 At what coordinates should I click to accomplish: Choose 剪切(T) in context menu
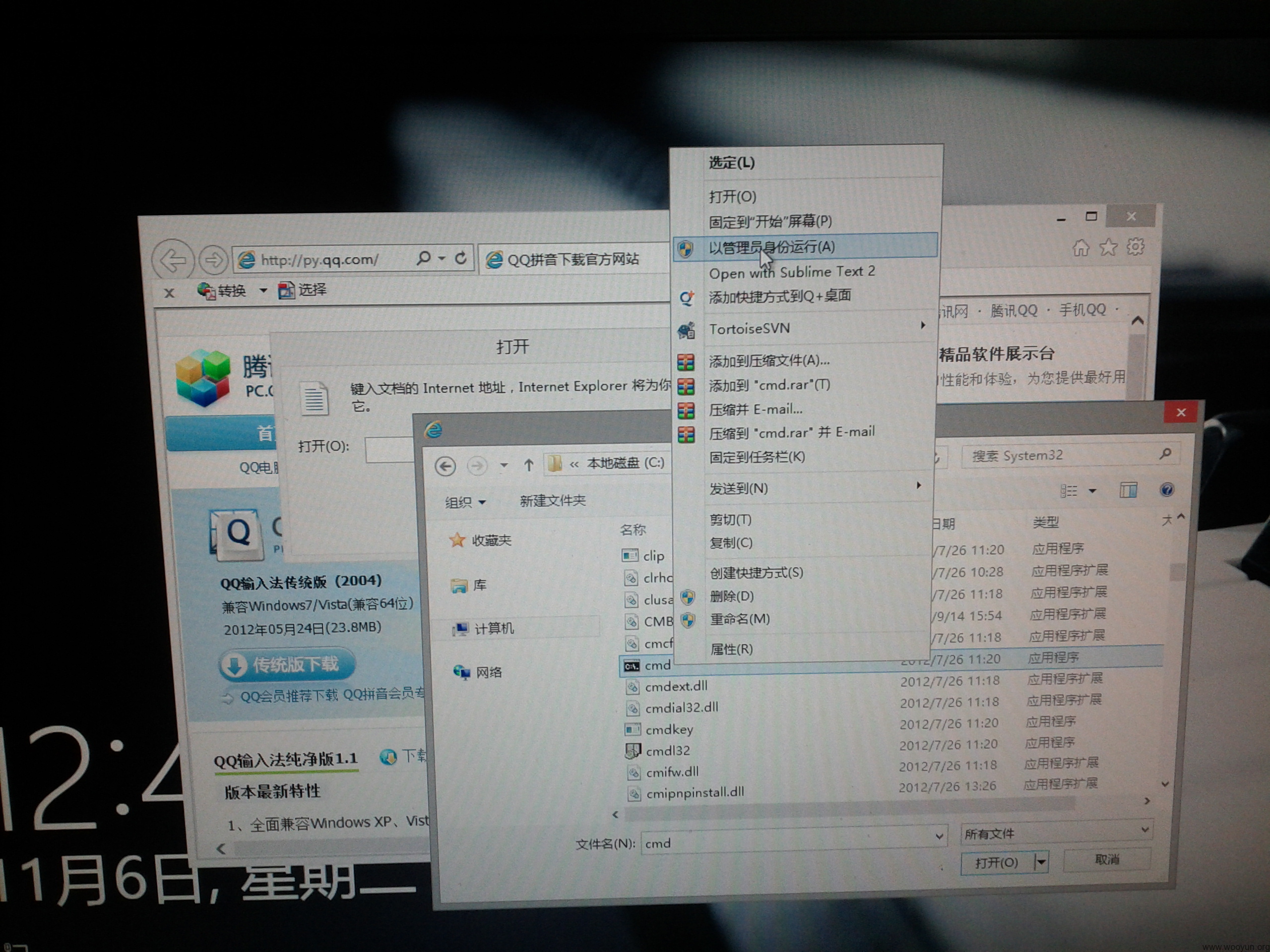[x=804, y=519]
